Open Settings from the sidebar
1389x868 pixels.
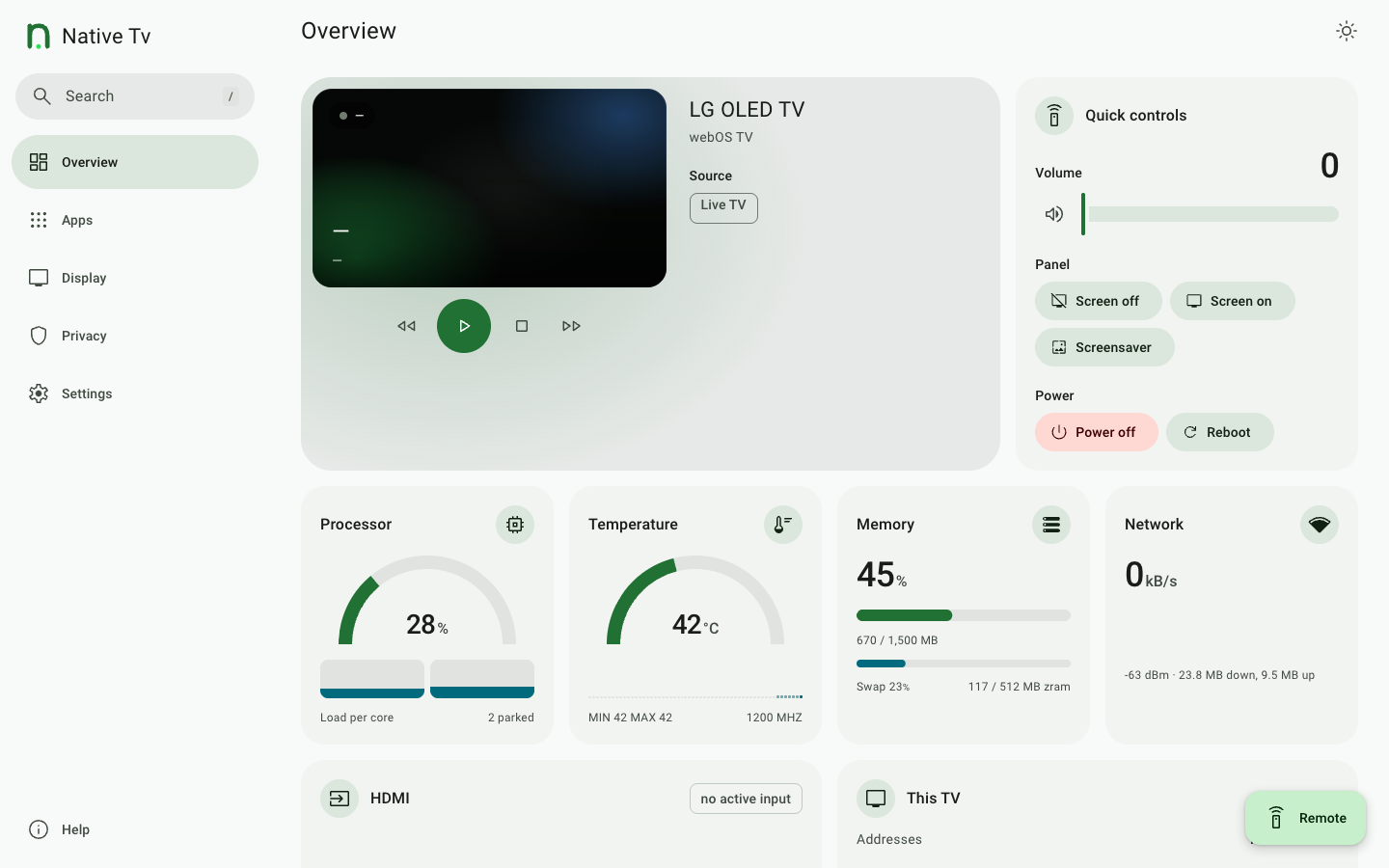point(135,393)
